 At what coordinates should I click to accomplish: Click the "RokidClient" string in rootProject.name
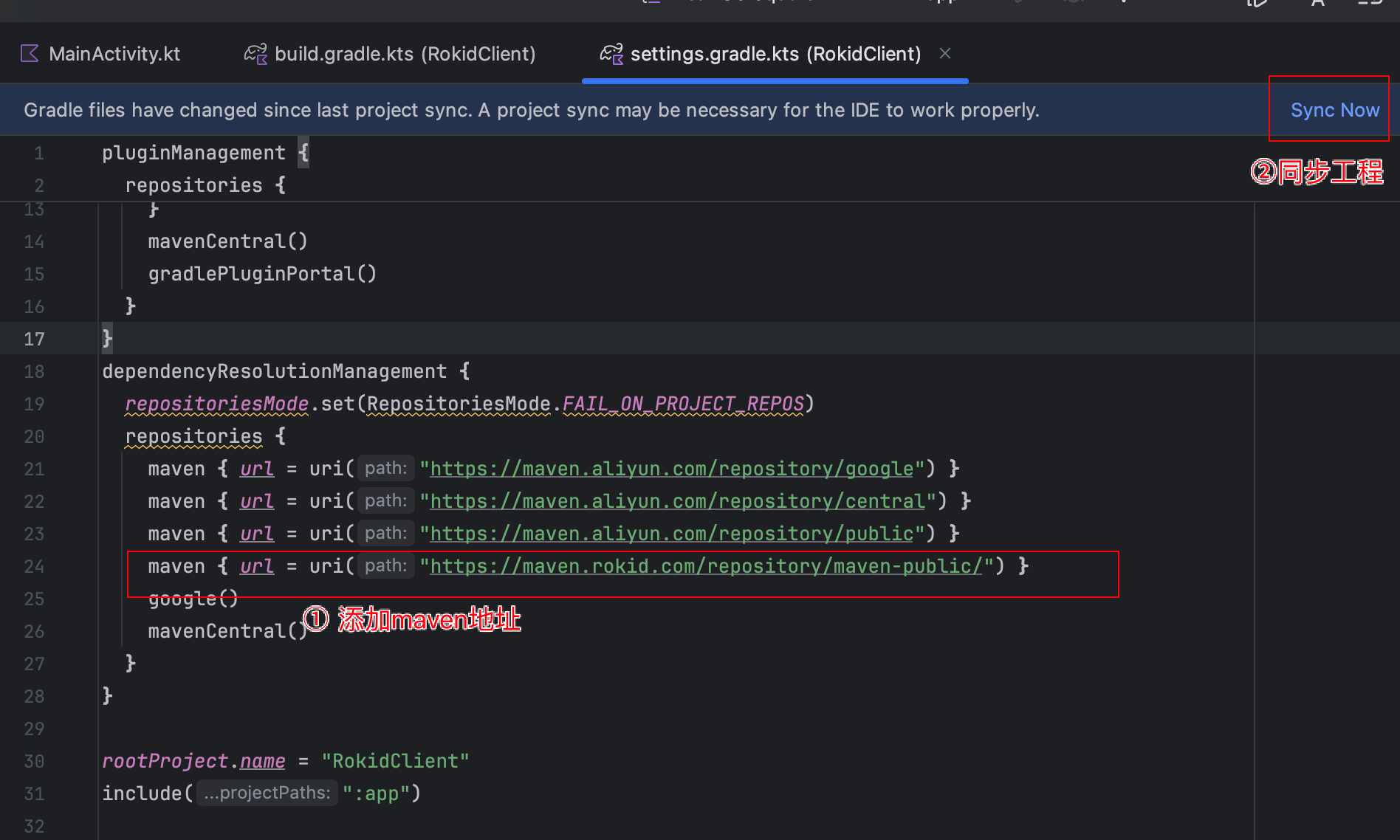[395, 761]
